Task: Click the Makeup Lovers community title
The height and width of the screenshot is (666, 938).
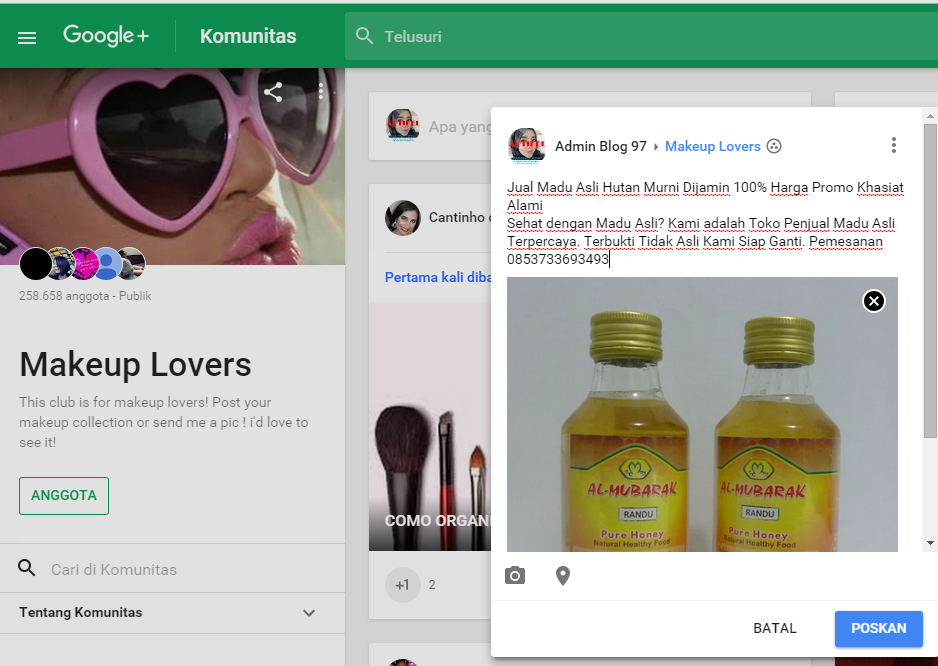Action: 135,364
